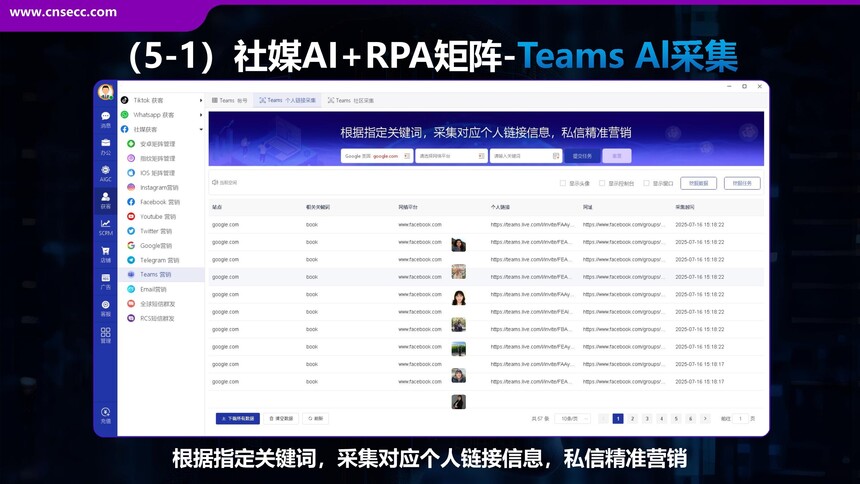Open the network platform selection dropdown
Screen dimensions: 860x484
451,156
